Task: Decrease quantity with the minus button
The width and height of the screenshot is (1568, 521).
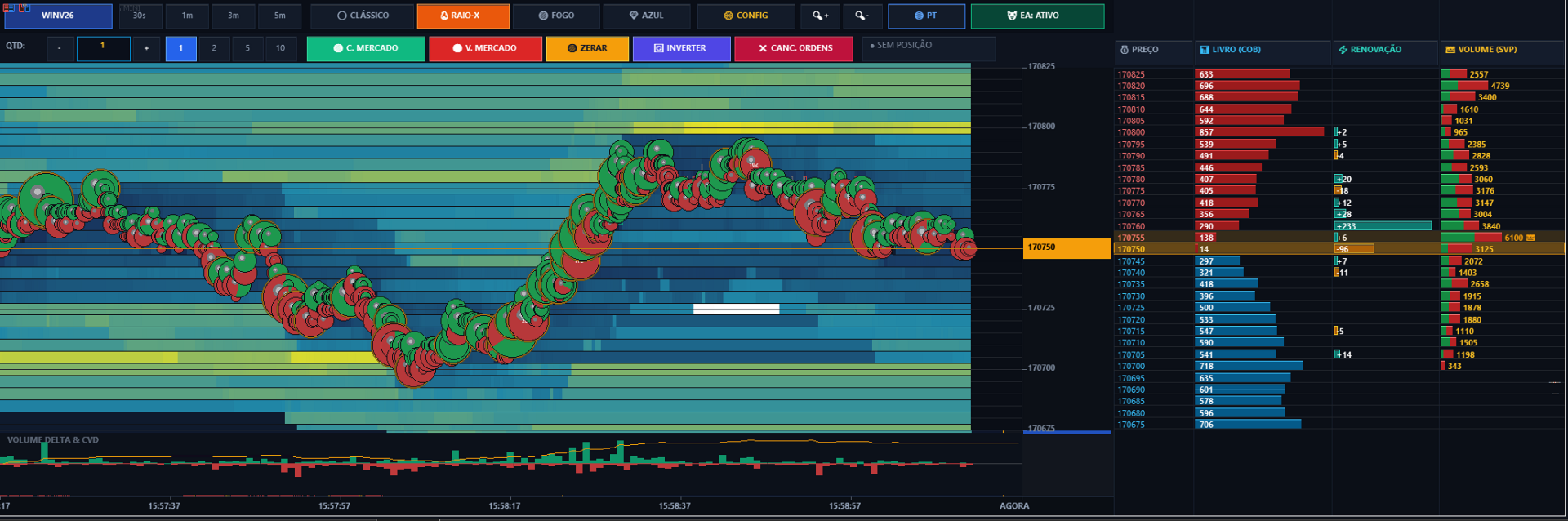Action: (60, 48)
